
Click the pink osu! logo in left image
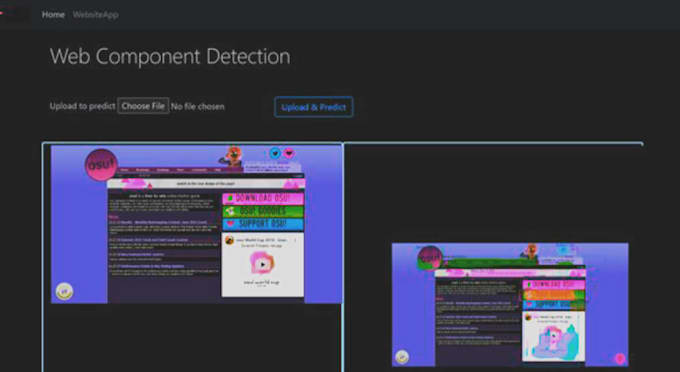(x=101, y=165)
